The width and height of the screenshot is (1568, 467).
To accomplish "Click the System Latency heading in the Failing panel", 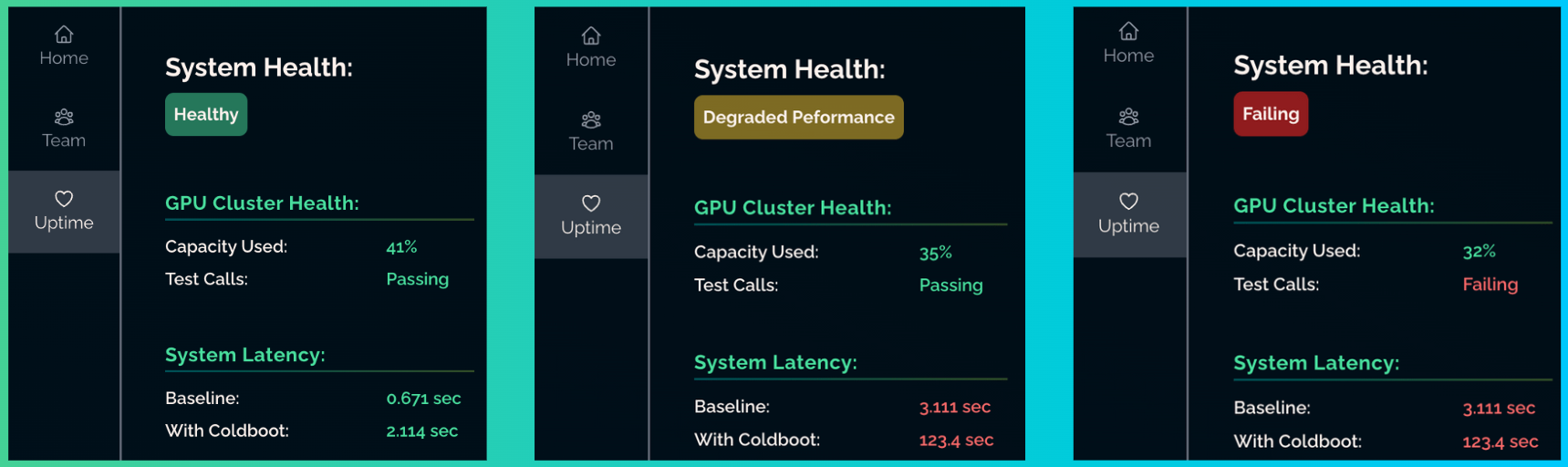I will tap(1315, 363).
